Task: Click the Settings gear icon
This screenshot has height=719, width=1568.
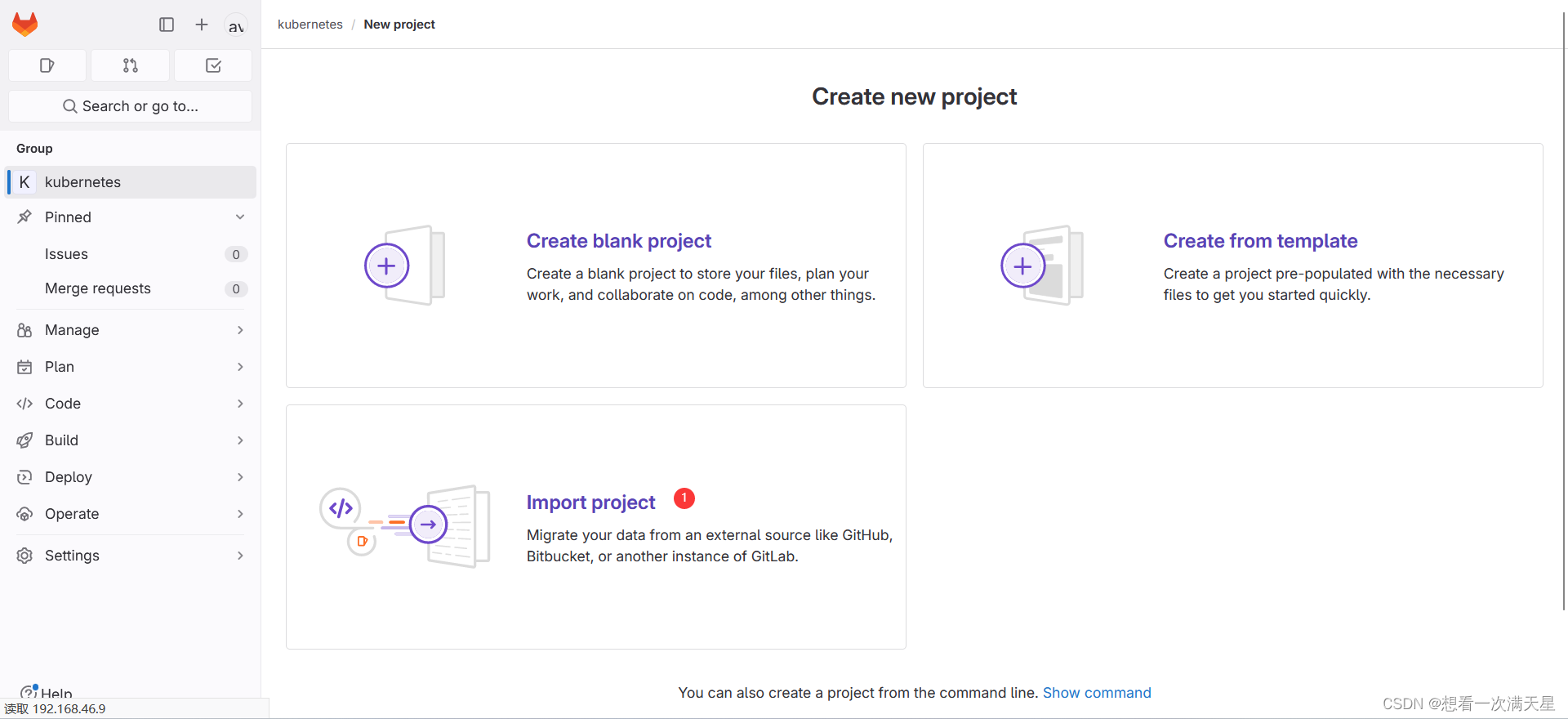Action: click(24, 556)
